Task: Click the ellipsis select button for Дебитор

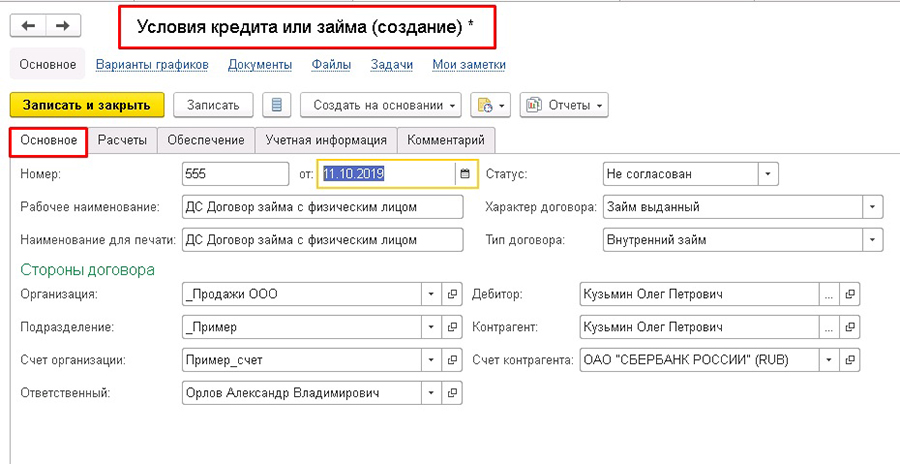Action: [x=829, y=295]
